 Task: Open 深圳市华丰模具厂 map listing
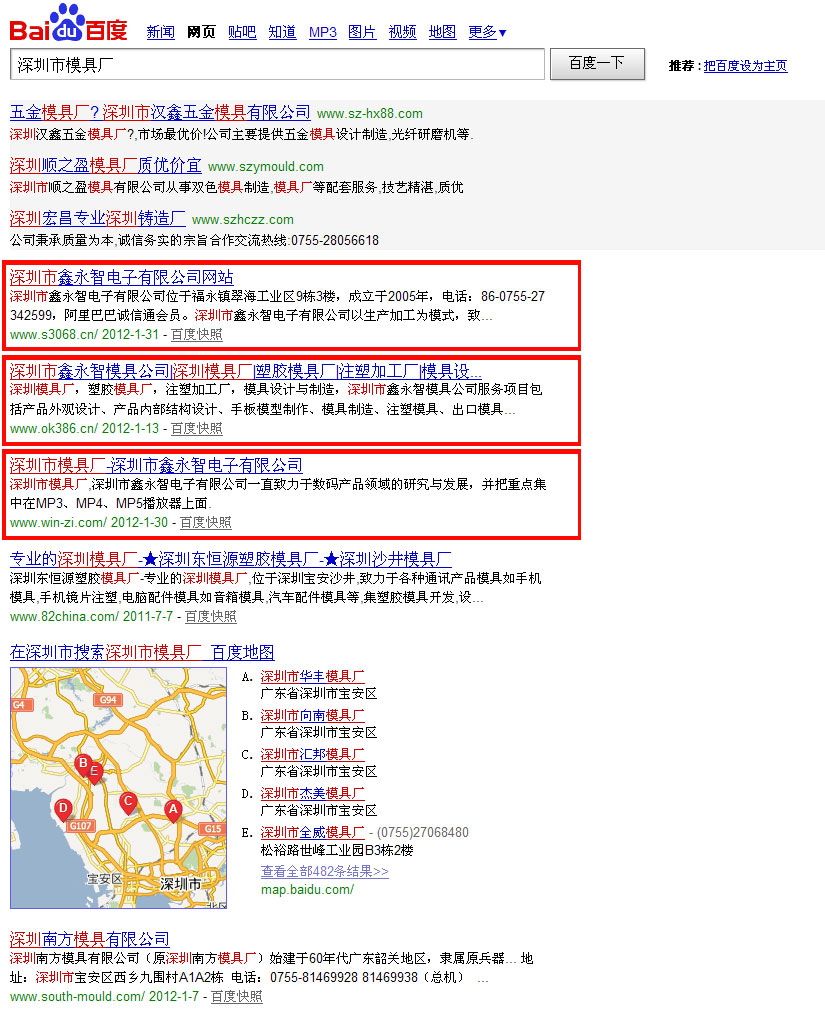313,677
